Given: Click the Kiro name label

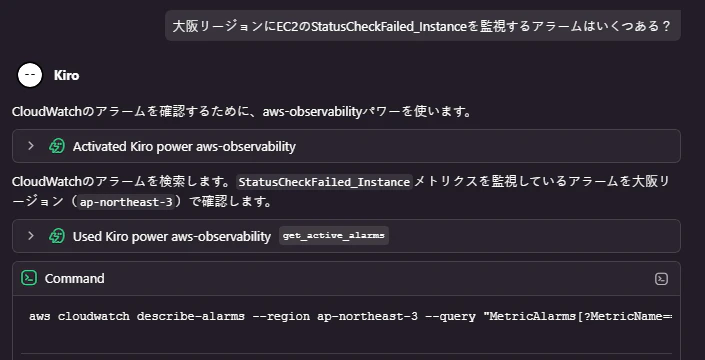Looking at the screenshot, I should coord(67,75).
